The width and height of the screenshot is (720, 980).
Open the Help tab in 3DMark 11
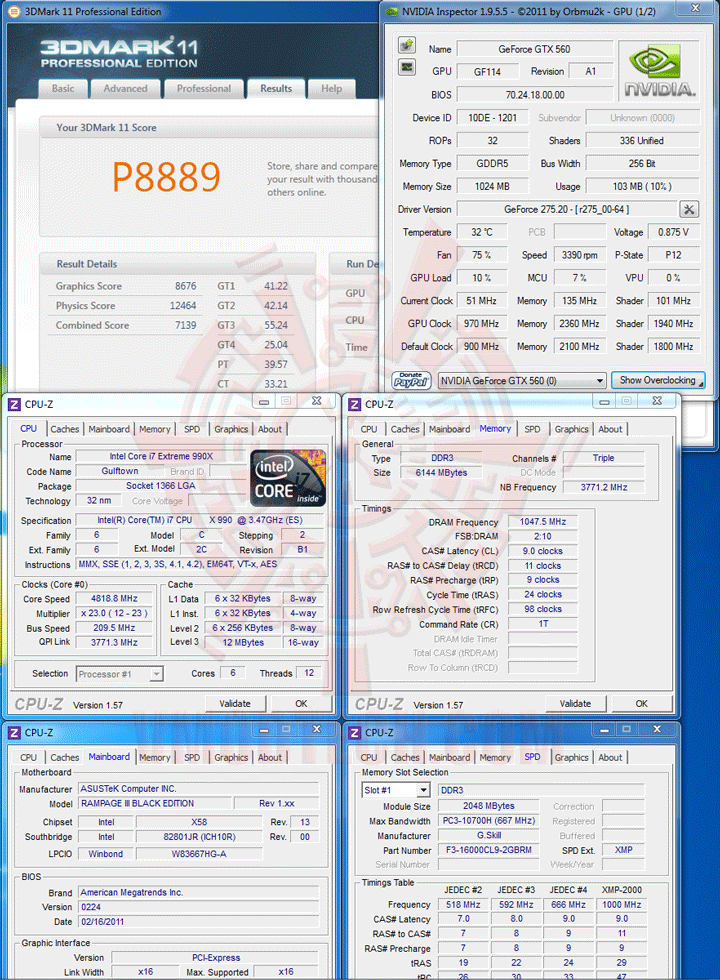tap(332, 89)
